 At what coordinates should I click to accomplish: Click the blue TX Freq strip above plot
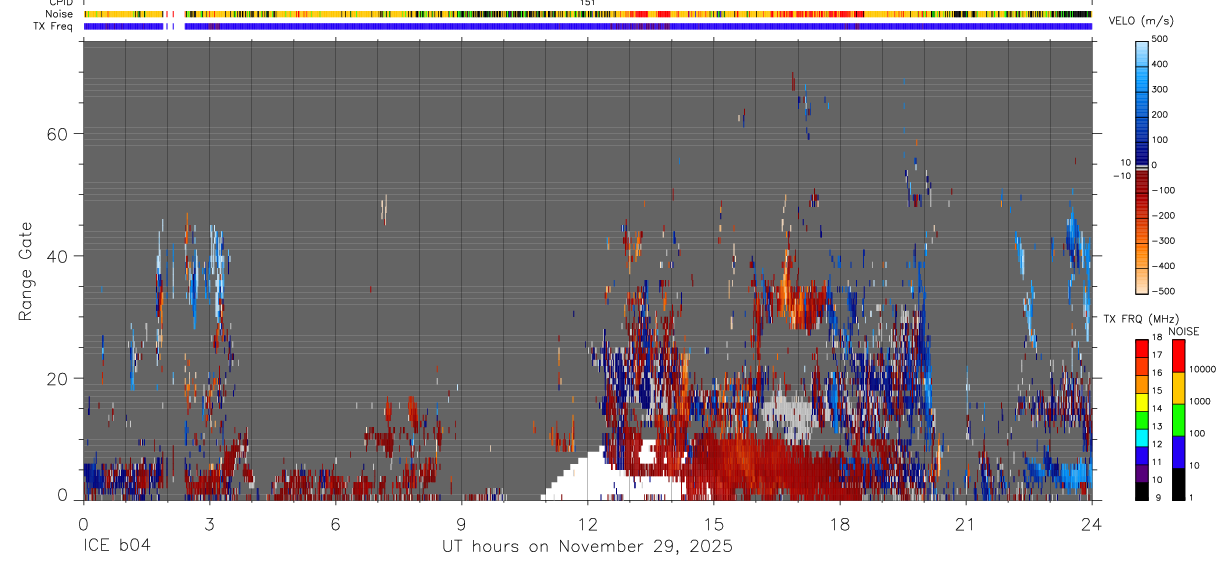pyautogui.click(x=587, y=26)
